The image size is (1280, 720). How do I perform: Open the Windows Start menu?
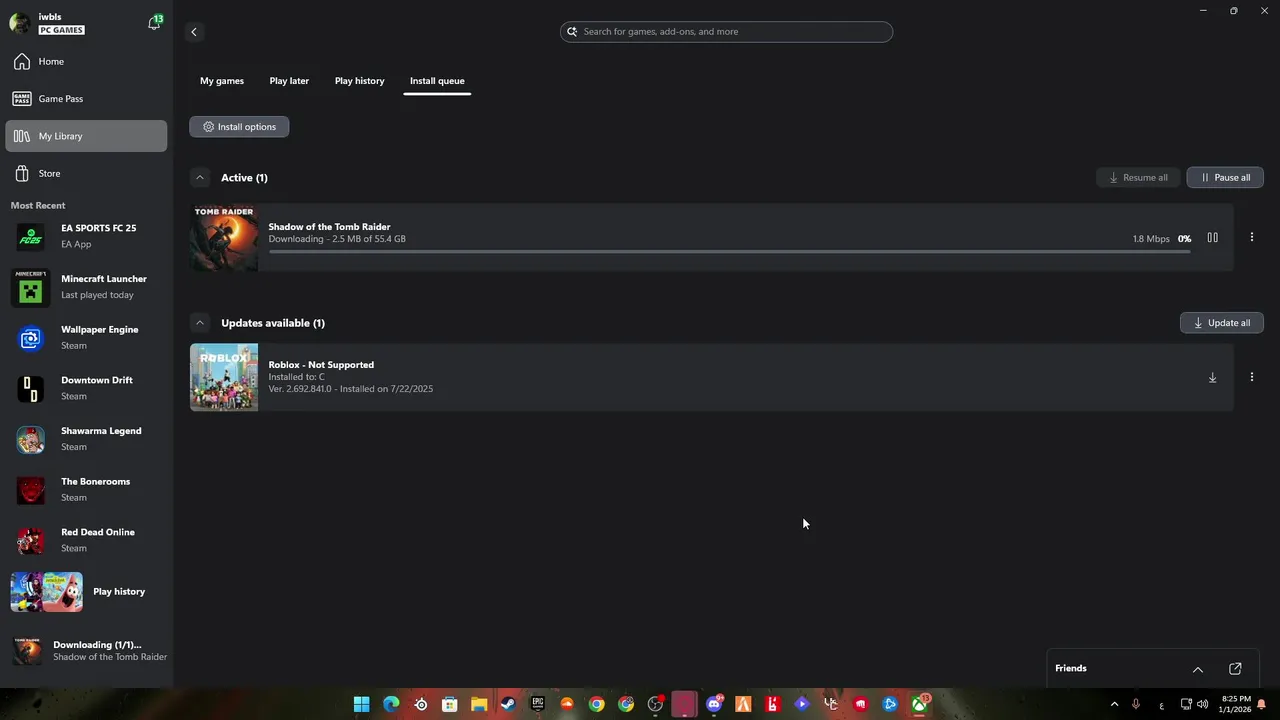click(x=362, y=705)
